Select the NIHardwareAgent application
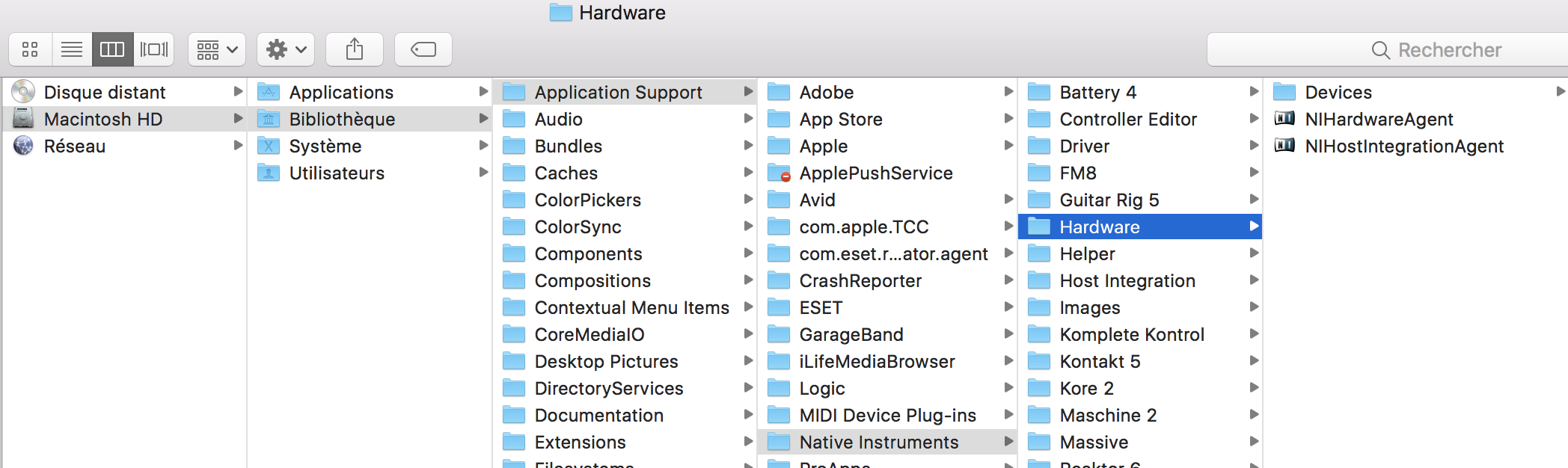The image size is (1568, 468). (1416, 119)
